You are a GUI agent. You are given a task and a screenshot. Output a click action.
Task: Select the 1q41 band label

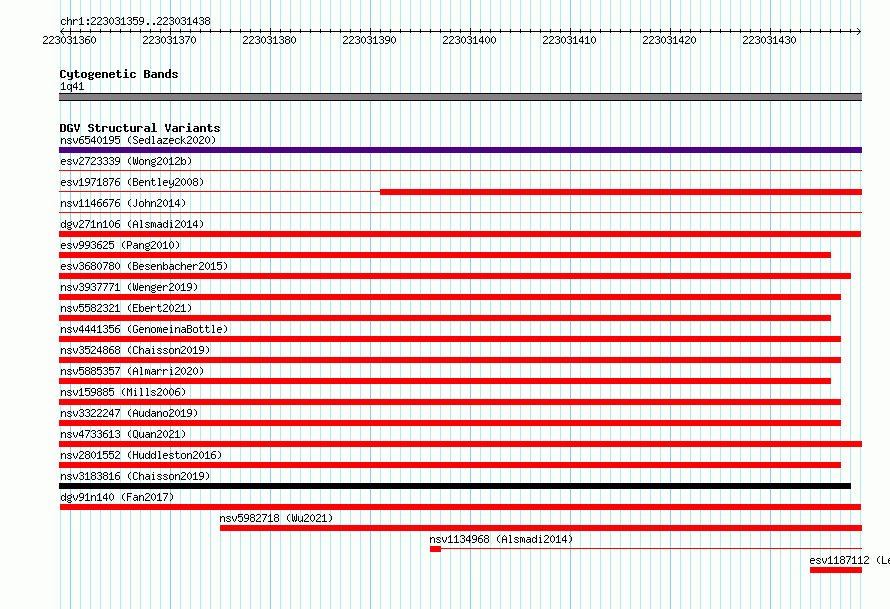(x=72, y=86)
